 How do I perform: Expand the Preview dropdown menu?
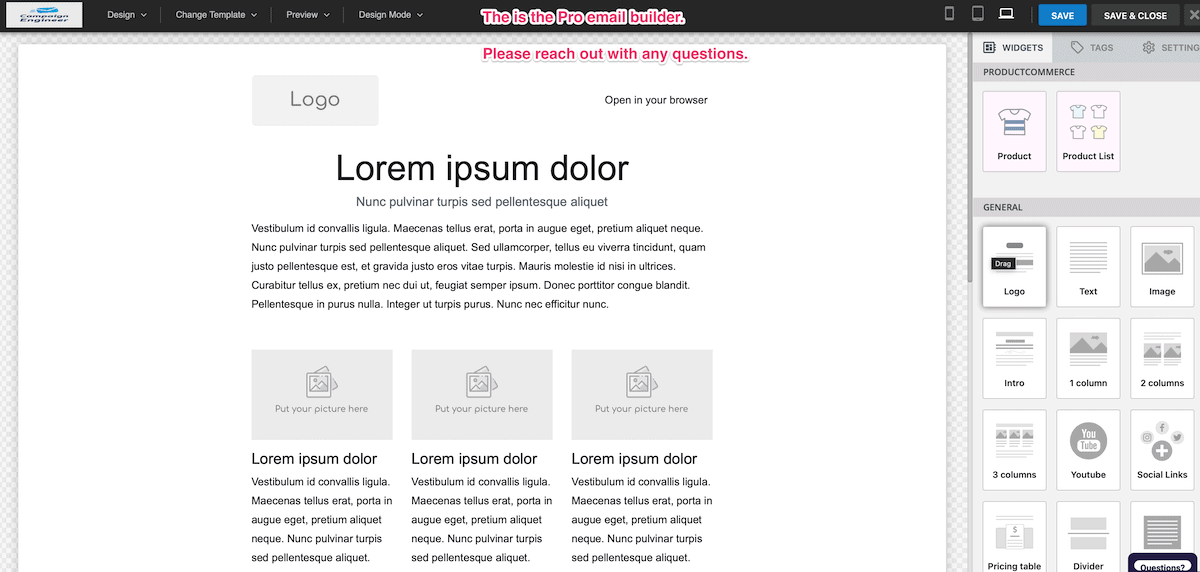pyautogui.click(x=307, y=15)
